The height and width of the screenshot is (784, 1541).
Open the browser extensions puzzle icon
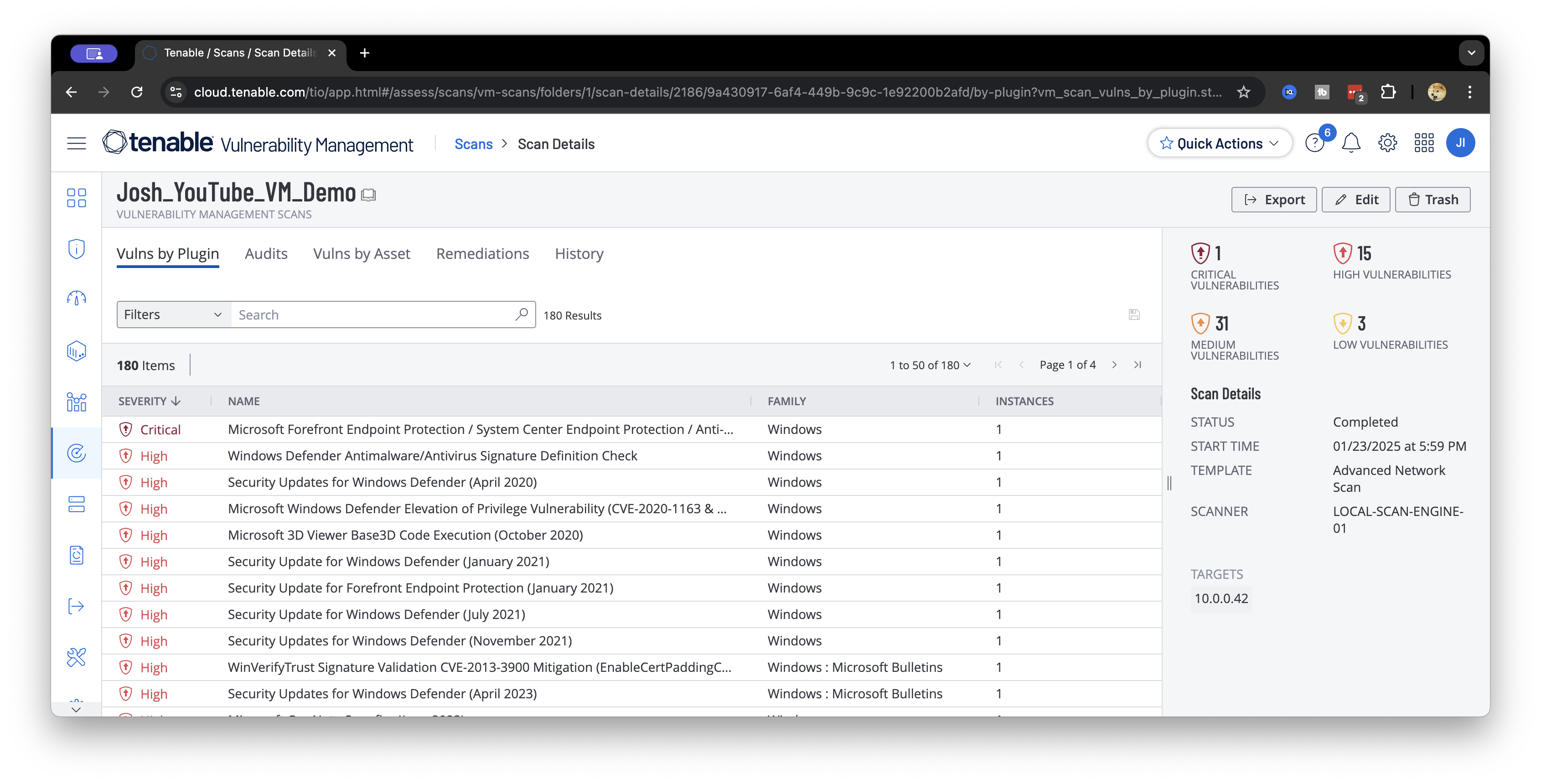coord(1388,92)
